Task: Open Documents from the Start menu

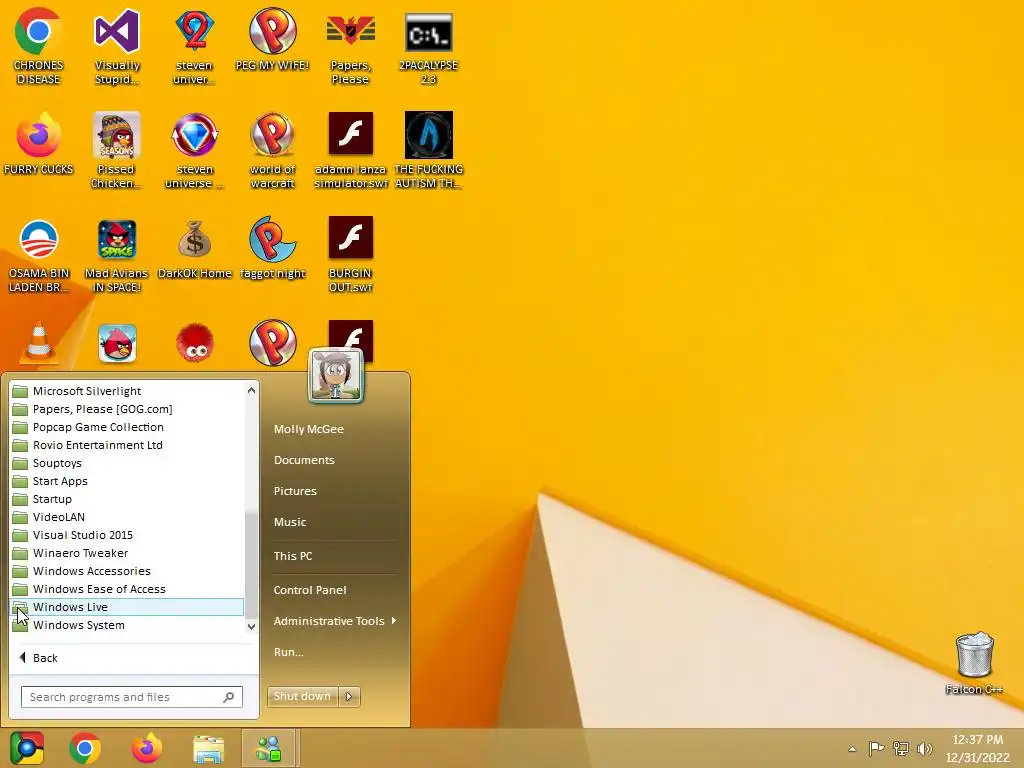Action: coord(304,460)
